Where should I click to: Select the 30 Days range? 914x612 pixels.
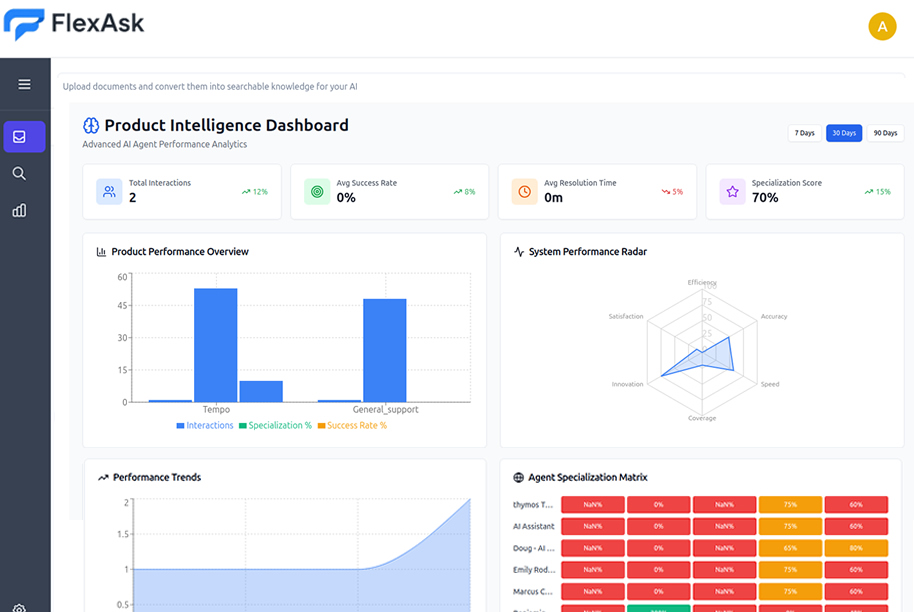(x=844, y=133)
